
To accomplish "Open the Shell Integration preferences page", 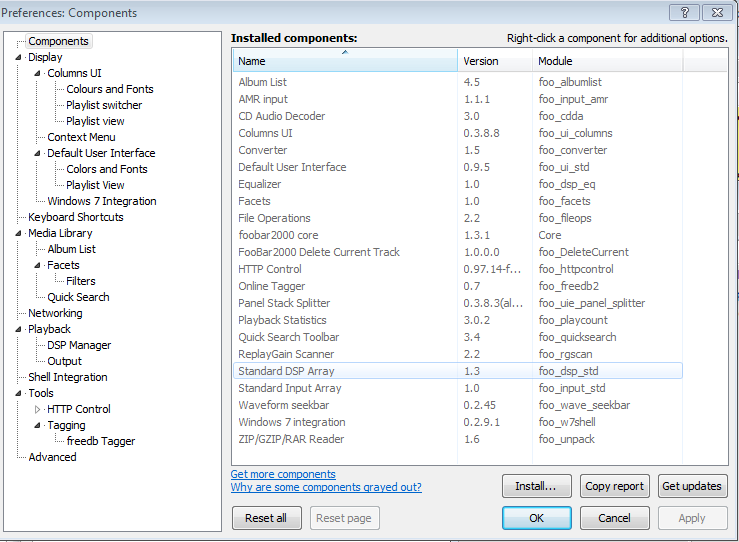I will pyautogui.click(x=68, y=378).
